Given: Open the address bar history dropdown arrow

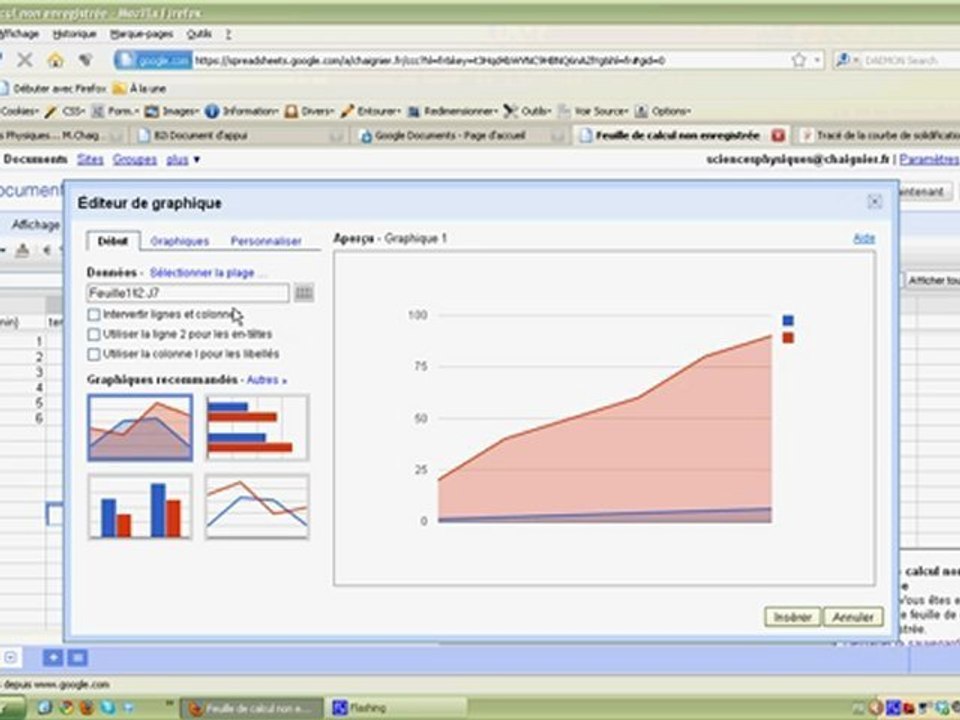Looking at the screenshot, I should [x=817, y=60].
